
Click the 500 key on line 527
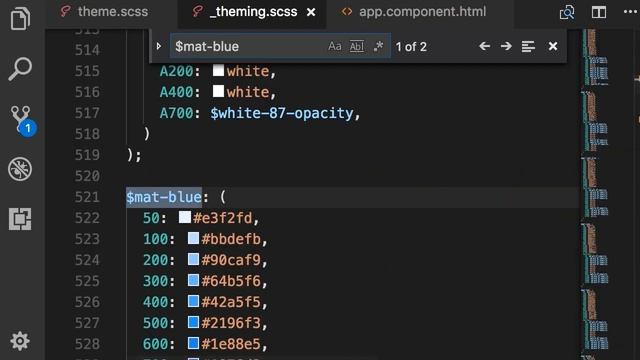tap(155, 323)
